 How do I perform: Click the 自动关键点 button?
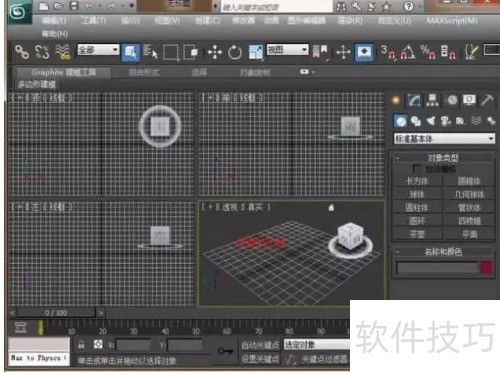pyautogui.click(x=260, y=345)
